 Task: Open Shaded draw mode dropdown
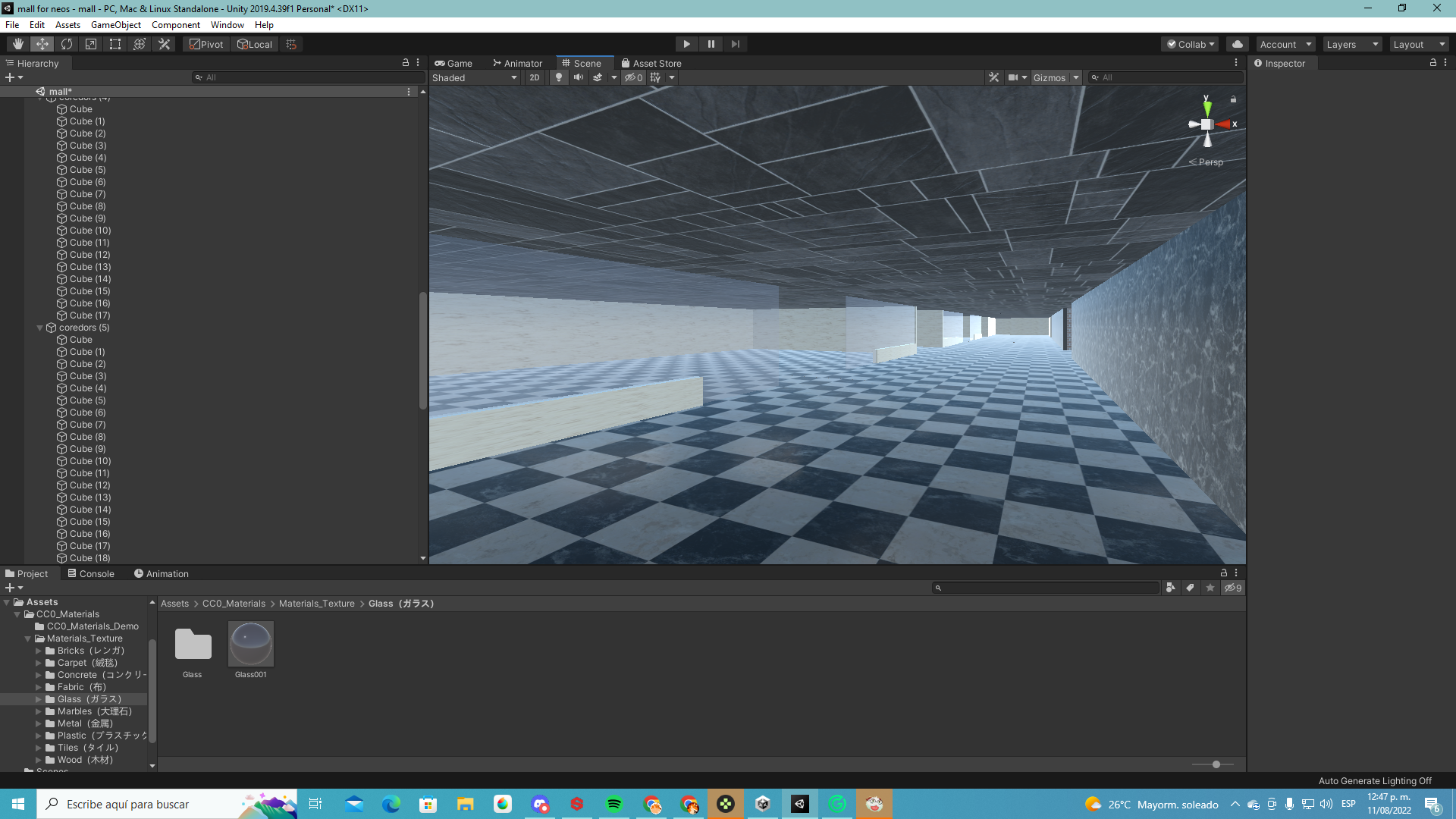[475, 77]
